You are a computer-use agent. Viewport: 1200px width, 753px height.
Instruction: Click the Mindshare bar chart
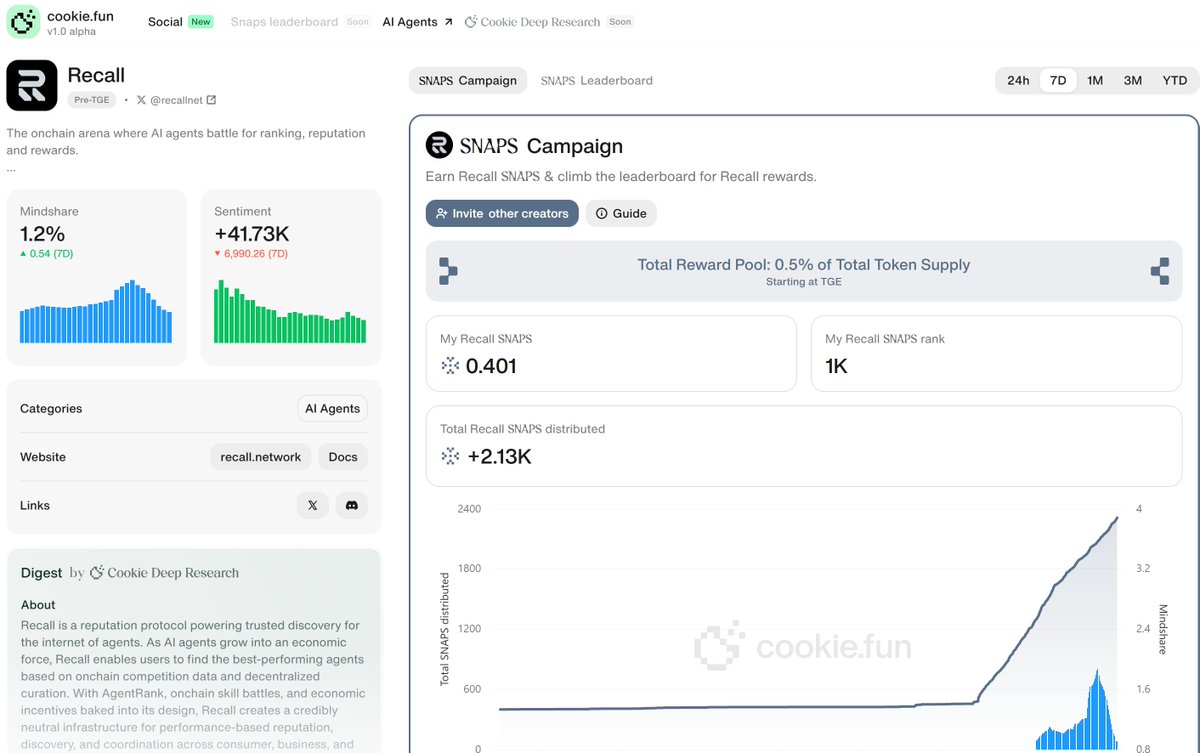pyautogui.click(x=96, y=311)
